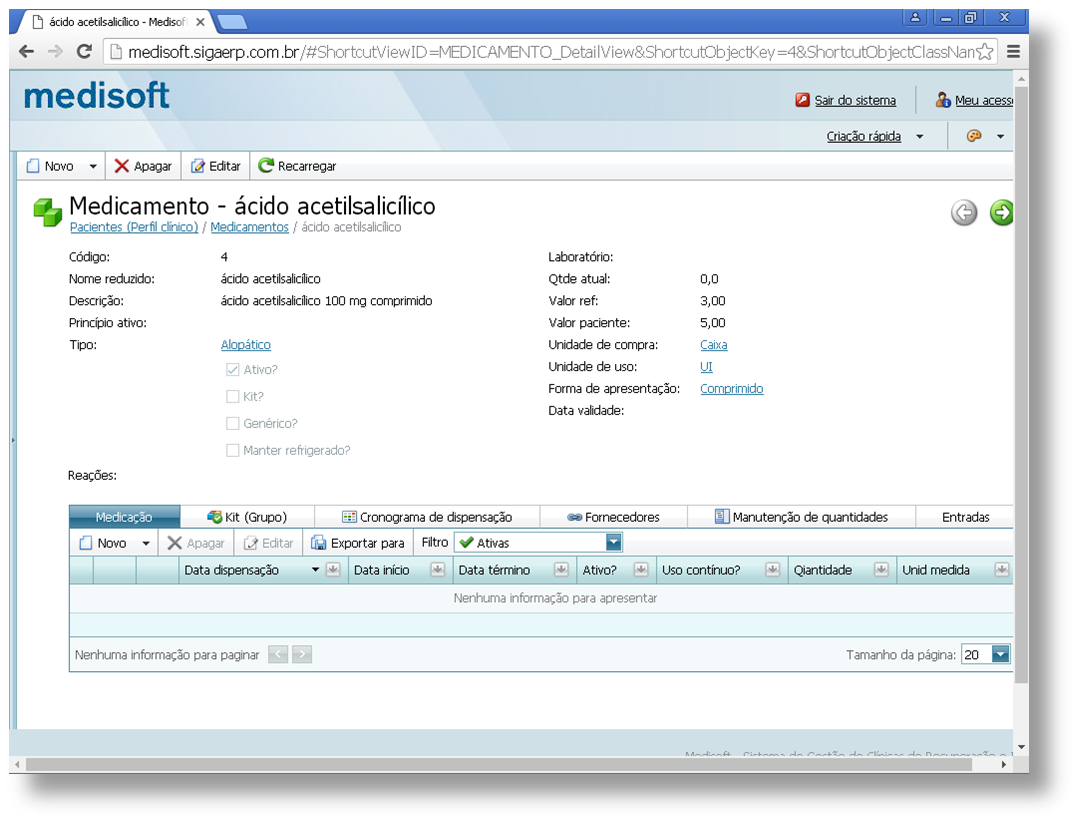1078x823 pixels.
Task: Expand the grid Novo dropdown arrow
Action: pyautogui.click(x=146, y=543)
